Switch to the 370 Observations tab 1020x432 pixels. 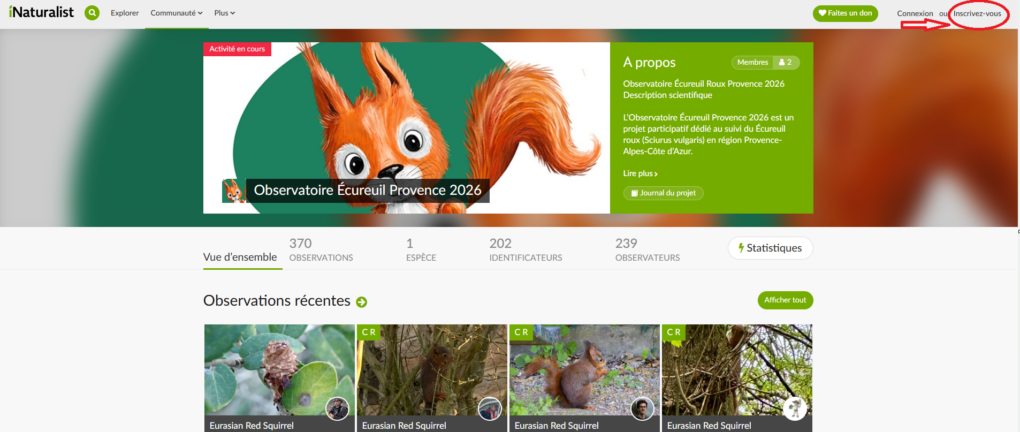tap(320, 250)
